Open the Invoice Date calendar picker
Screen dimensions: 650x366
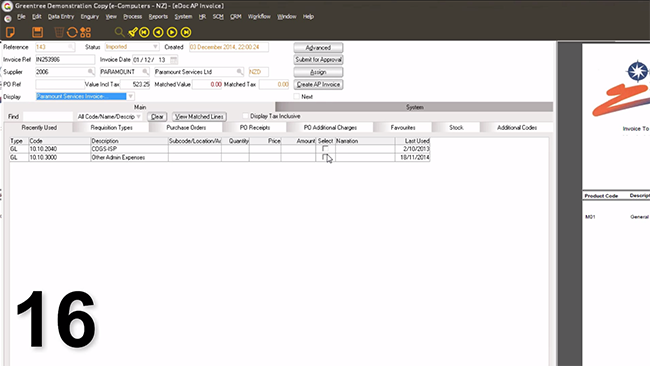[174, 60]
